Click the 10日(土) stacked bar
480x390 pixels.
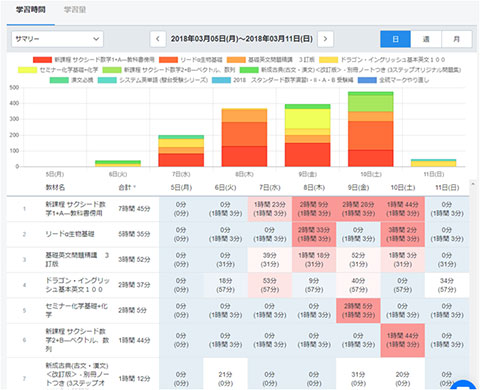point(371,129)
